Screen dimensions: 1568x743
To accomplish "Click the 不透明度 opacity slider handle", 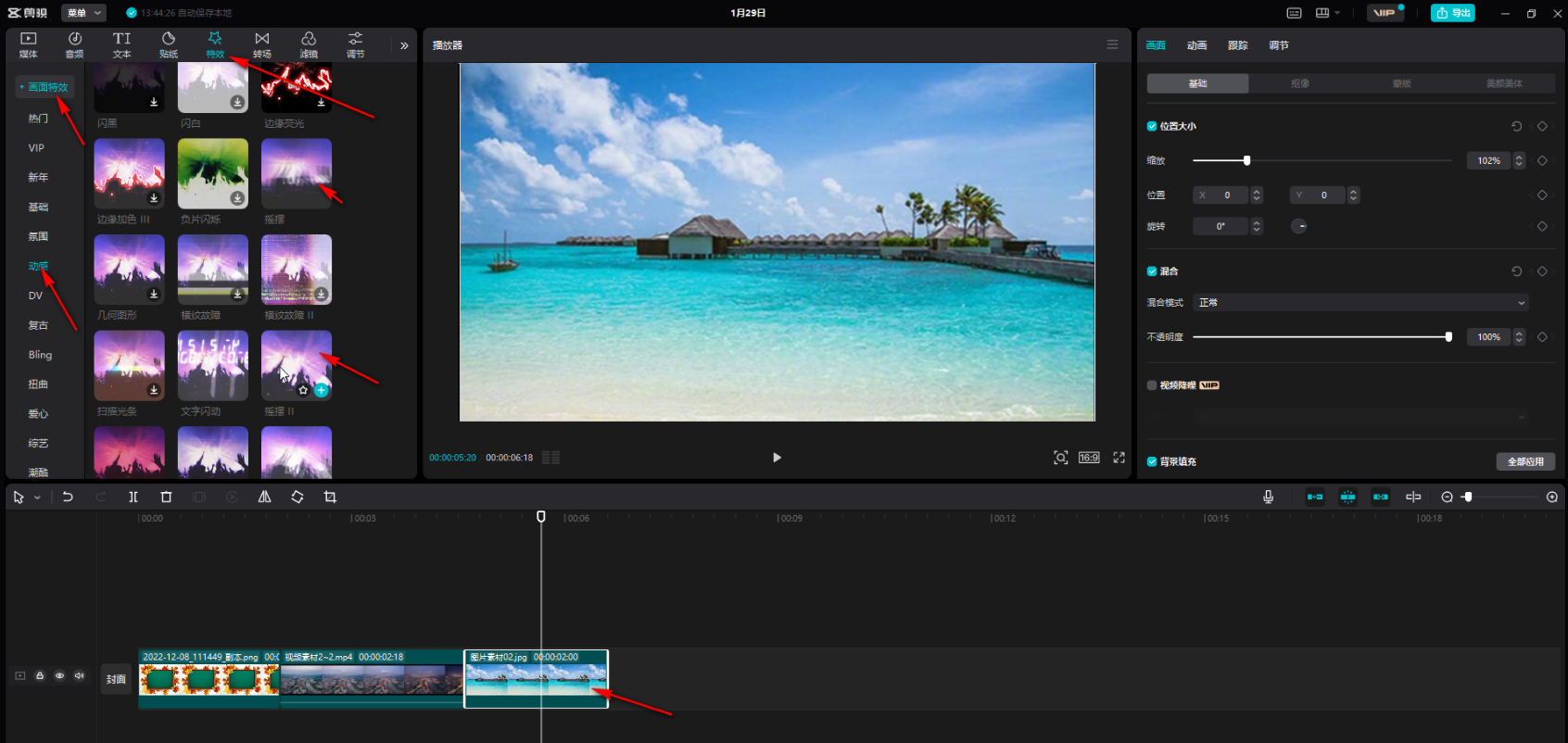I will click(x=1448, y=337).
